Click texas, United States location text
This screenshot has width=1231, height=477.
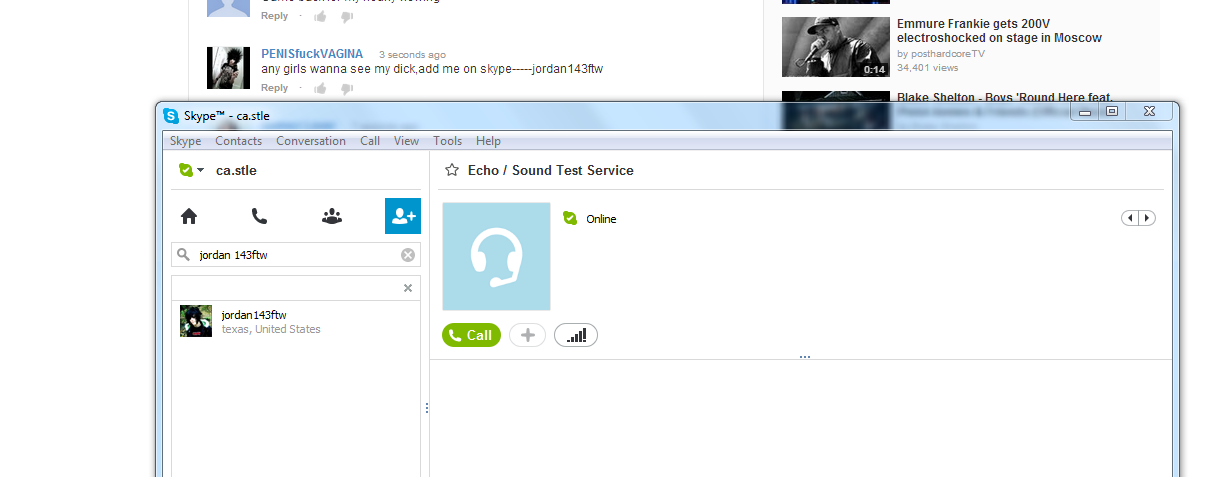[x=271, y=329]
